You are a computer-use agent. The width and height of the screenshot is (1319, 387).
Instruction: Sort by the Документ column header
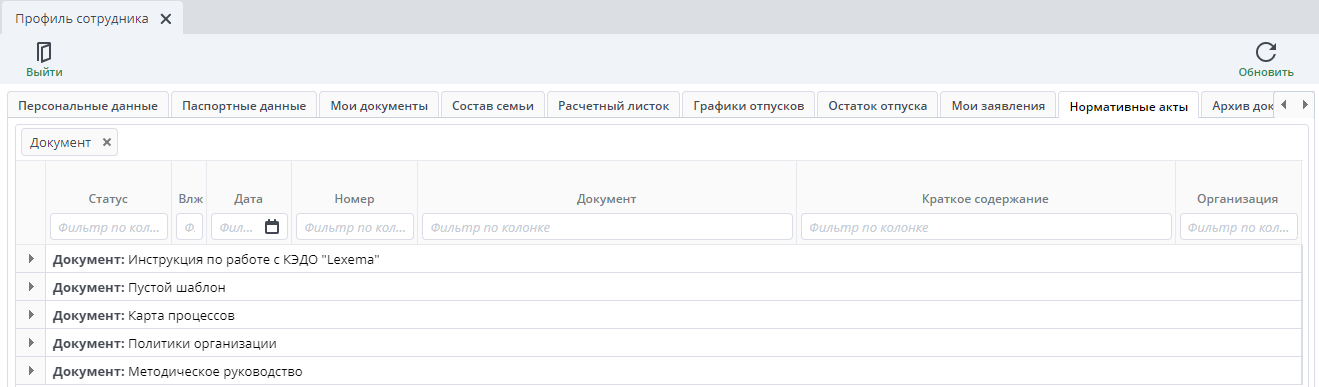coord(607,199)
